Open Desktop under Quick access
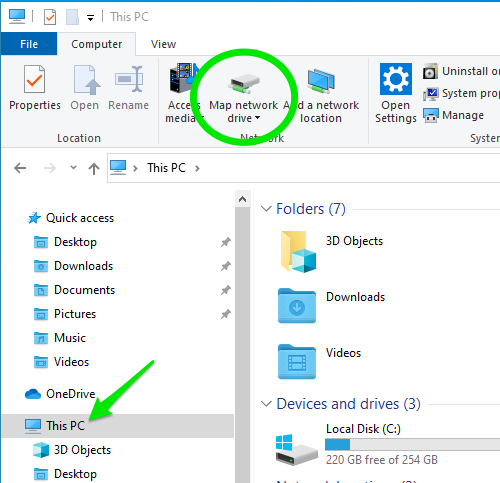Viewport: 500px width, 483px height. tap(75, 242)
